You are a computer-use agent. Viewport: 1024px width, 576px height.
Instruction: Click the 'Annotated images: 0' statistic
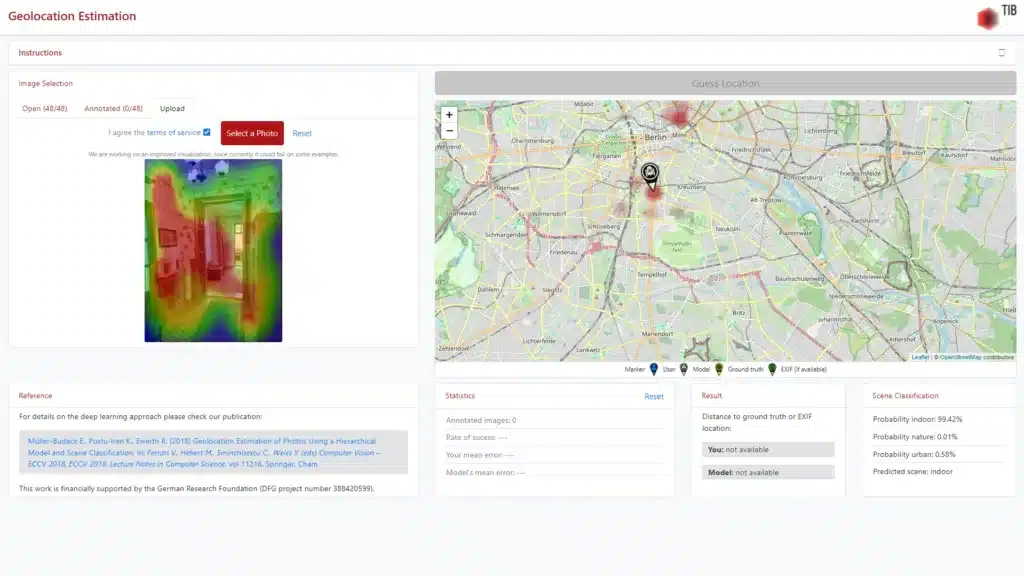481,421
